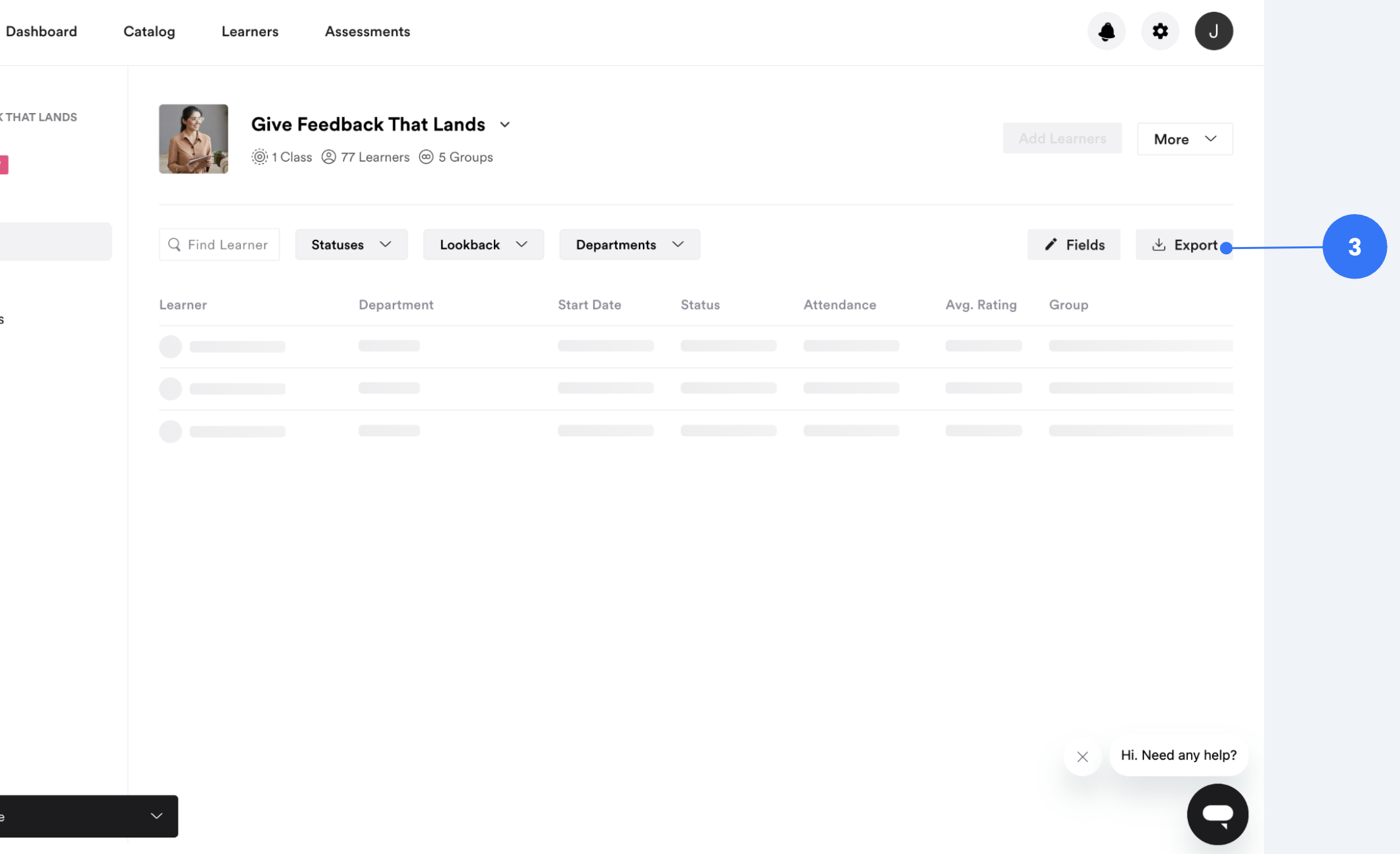The height and width of the screenshot is (854, 1400).
Task: Open the Departments dropdown
Action: (x=628, y=244)
